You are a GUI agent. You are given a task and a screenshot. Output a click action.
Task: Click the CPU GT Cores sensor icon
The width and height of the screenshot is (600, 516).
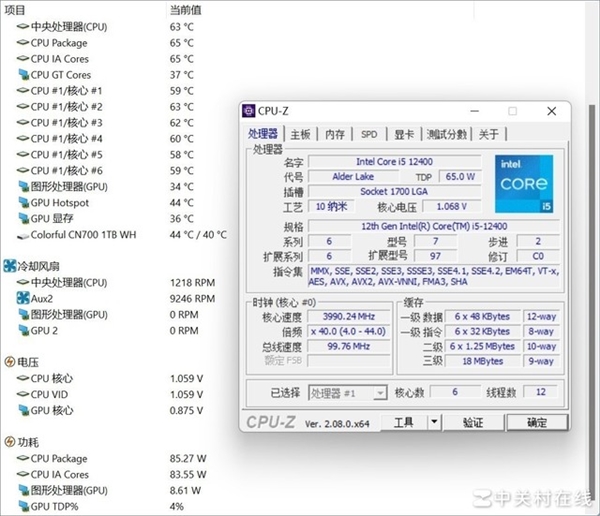pos(22,75)
